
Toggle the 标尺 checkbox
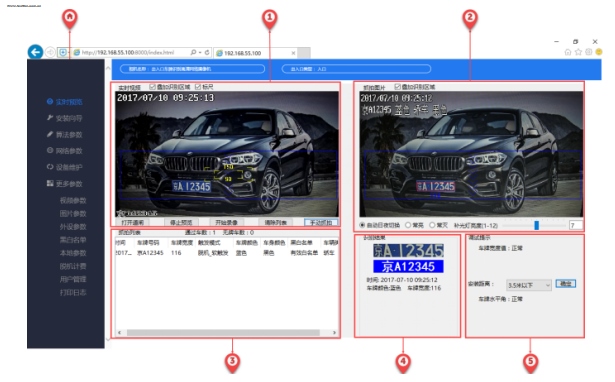click(198, 87)
